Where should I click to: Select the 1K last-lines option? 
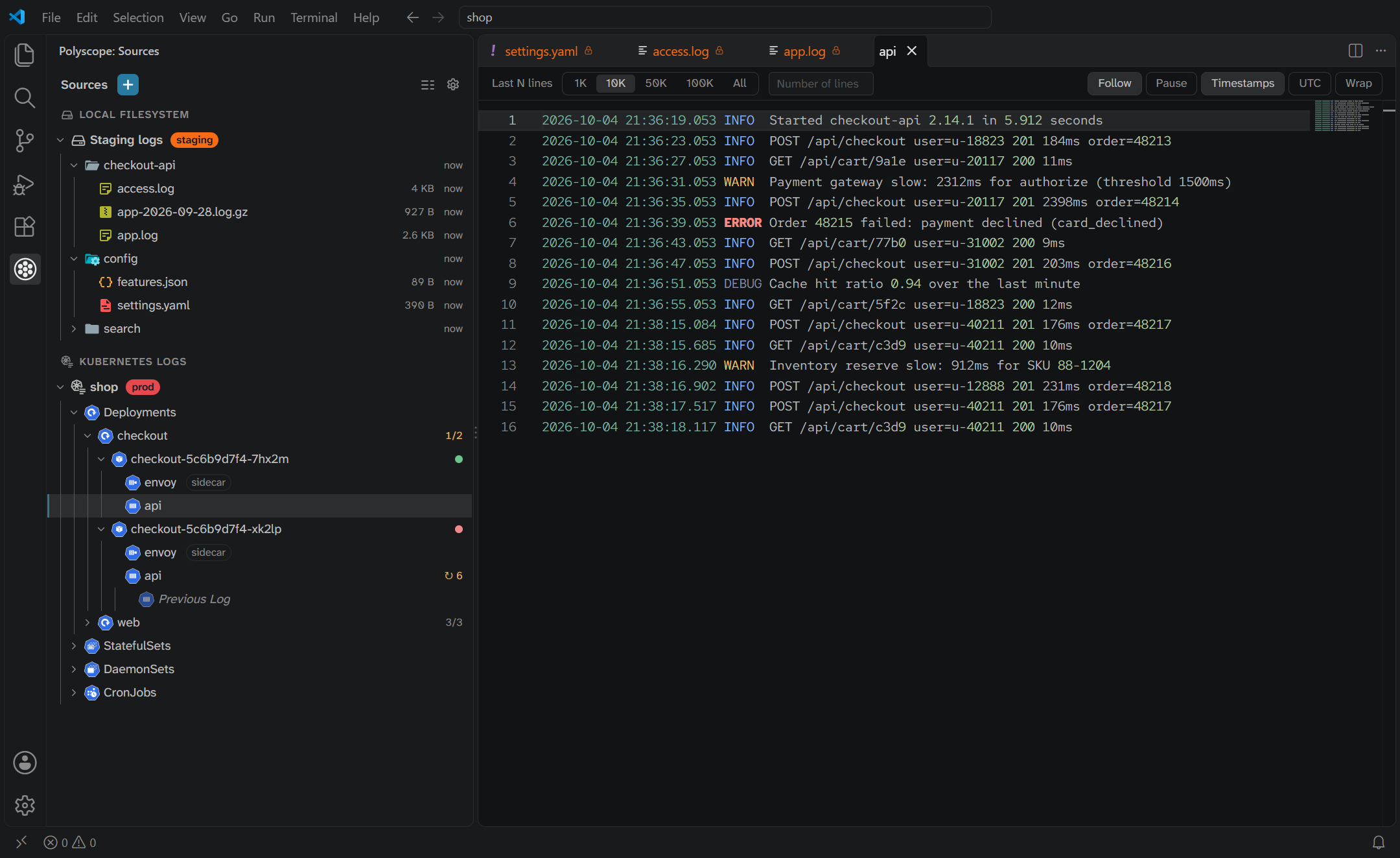click(x=580, y=84)
